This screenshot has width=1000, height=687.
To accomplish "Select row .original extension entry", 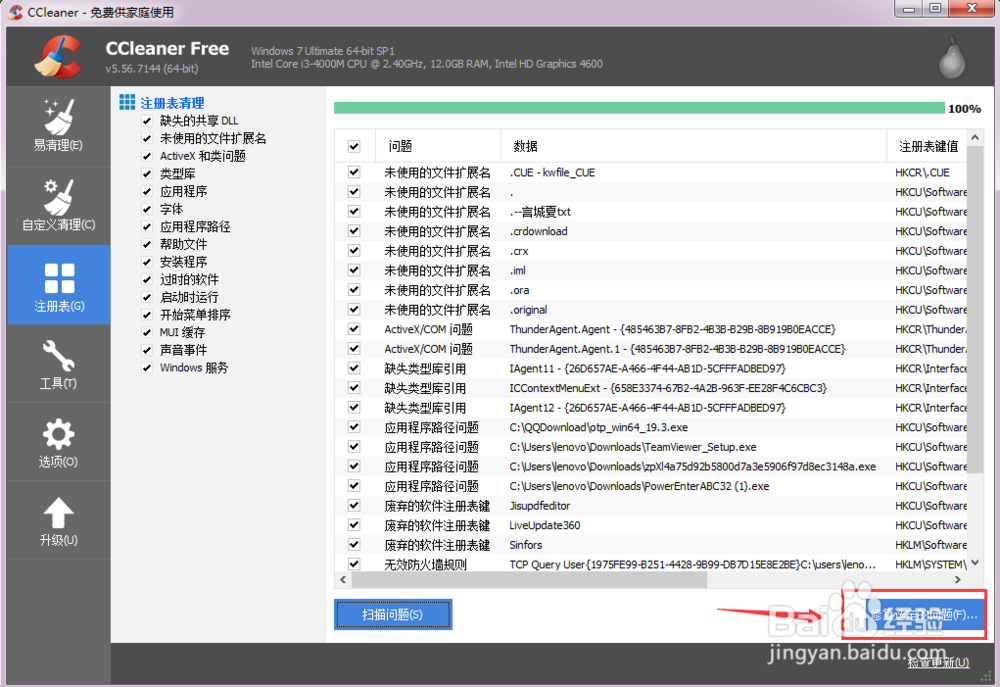I will pos(651,309).
